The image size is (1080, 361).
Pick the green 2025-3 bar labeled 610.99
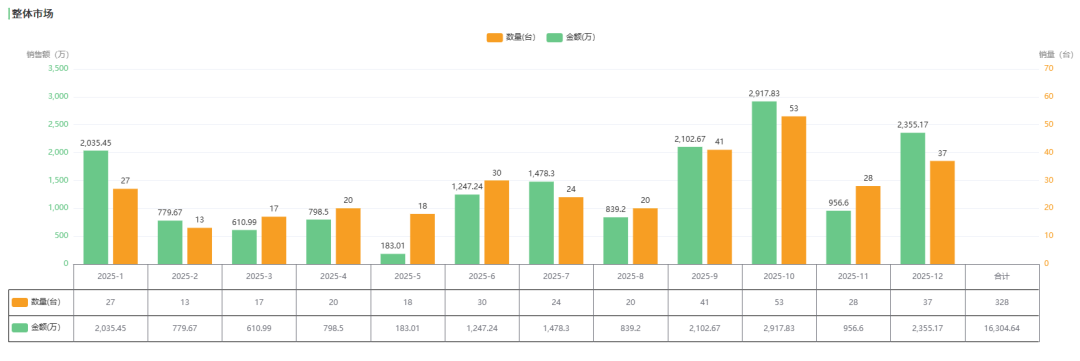(x=245, y=247)
